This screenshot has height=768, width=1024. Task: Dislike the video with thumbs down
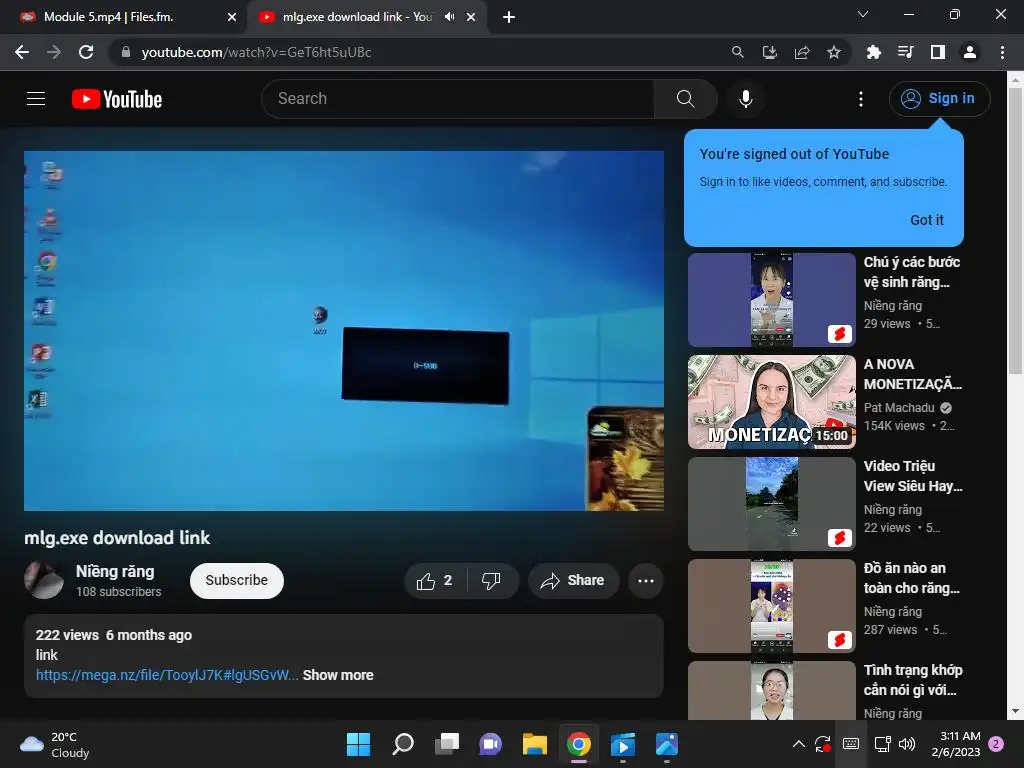(x=492, y=581)
